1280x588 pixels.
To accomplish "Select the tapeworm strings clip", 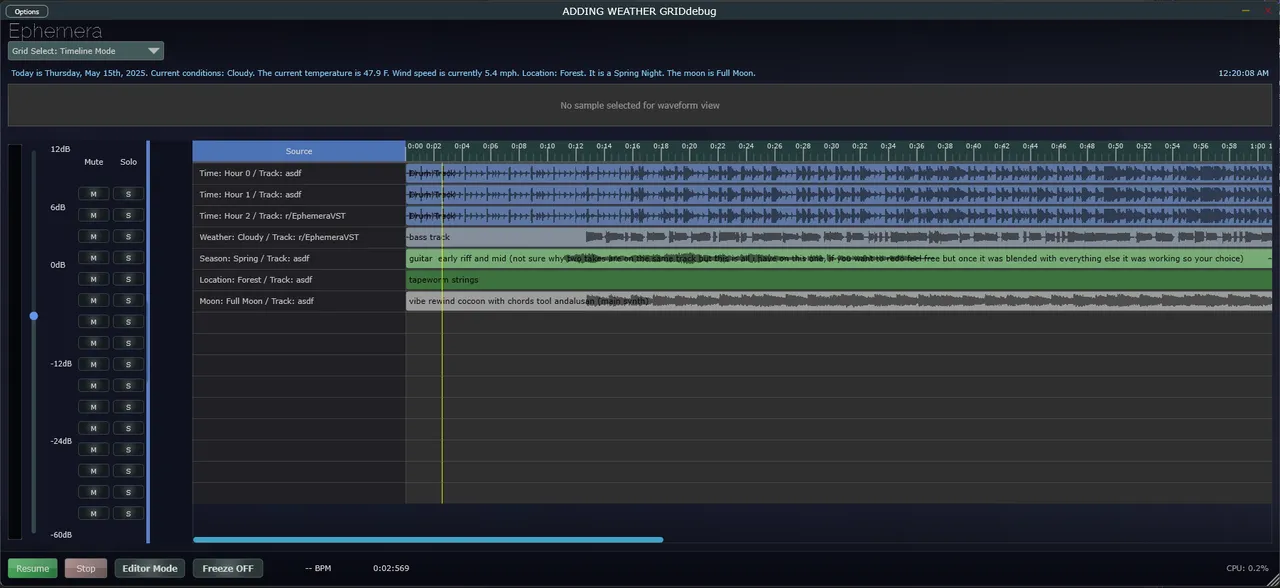I will pos(500,279).
